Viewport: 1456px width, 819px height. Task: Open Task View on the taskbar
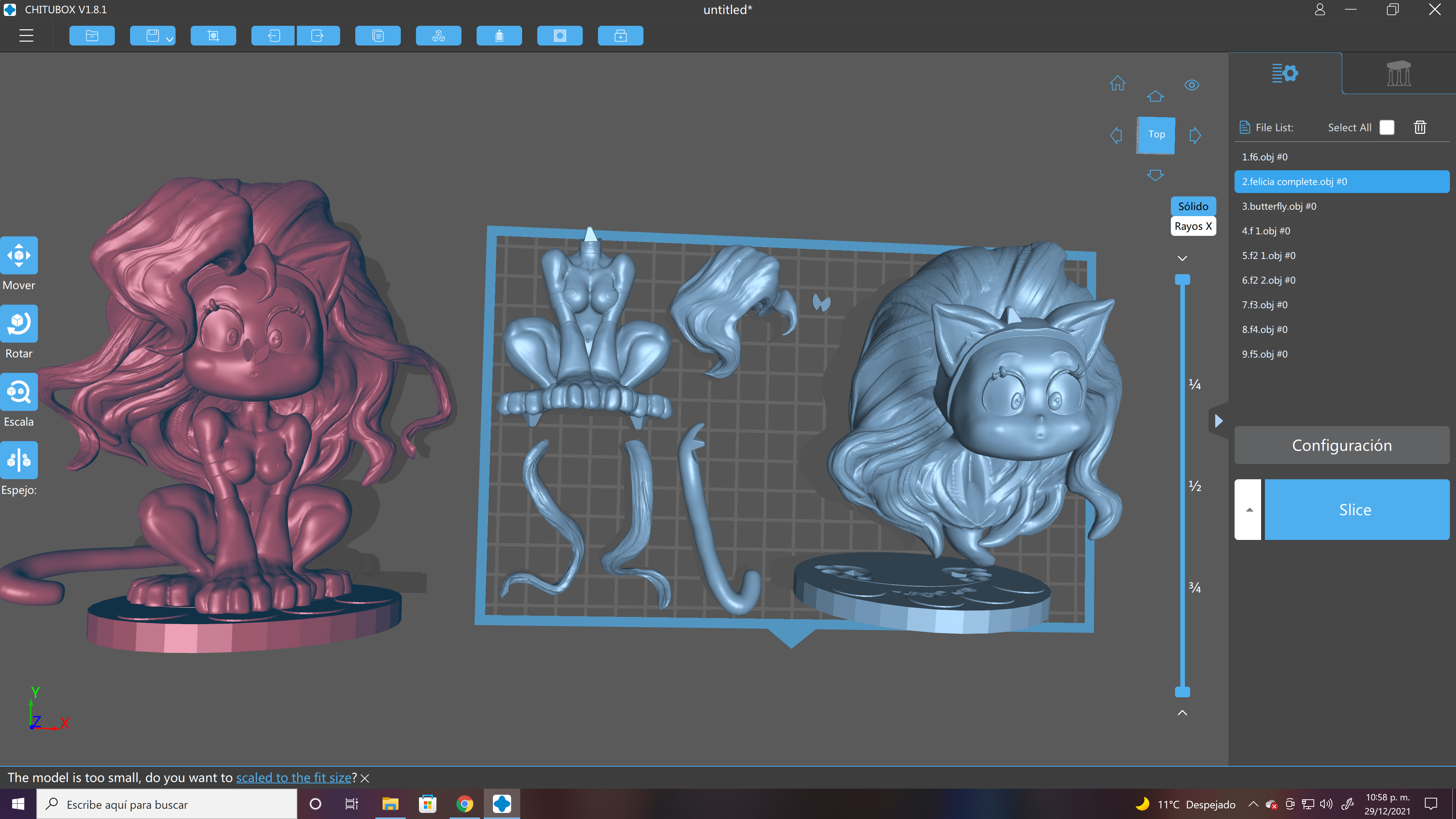(351, 804)
